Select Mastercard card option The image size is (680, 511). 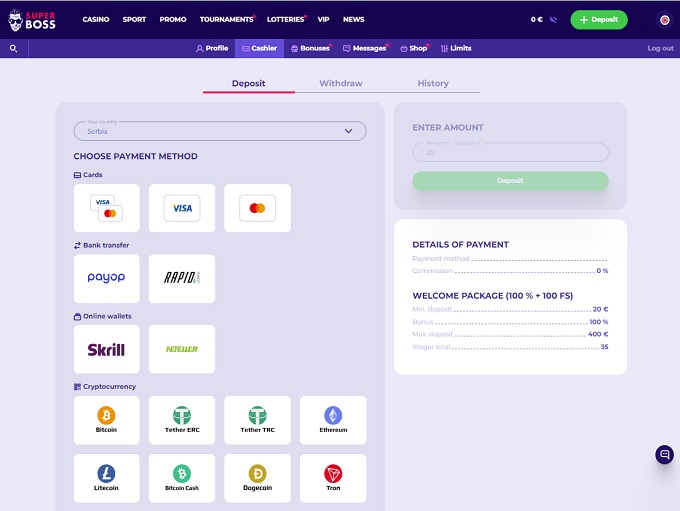click(x=257, y=208)
